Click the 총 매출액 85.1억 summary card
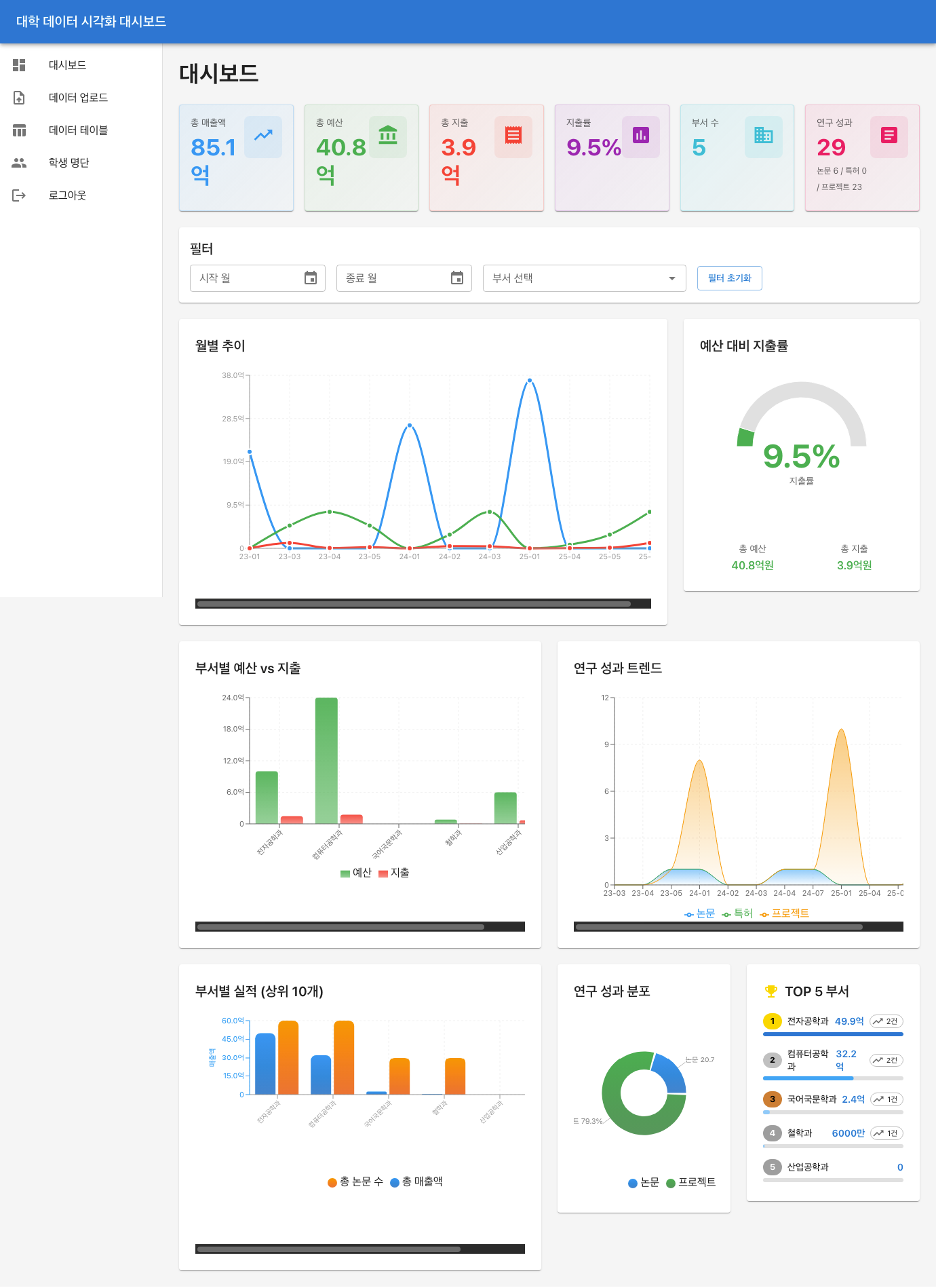This screenshot has height=1288, width=936. point(236,157)
